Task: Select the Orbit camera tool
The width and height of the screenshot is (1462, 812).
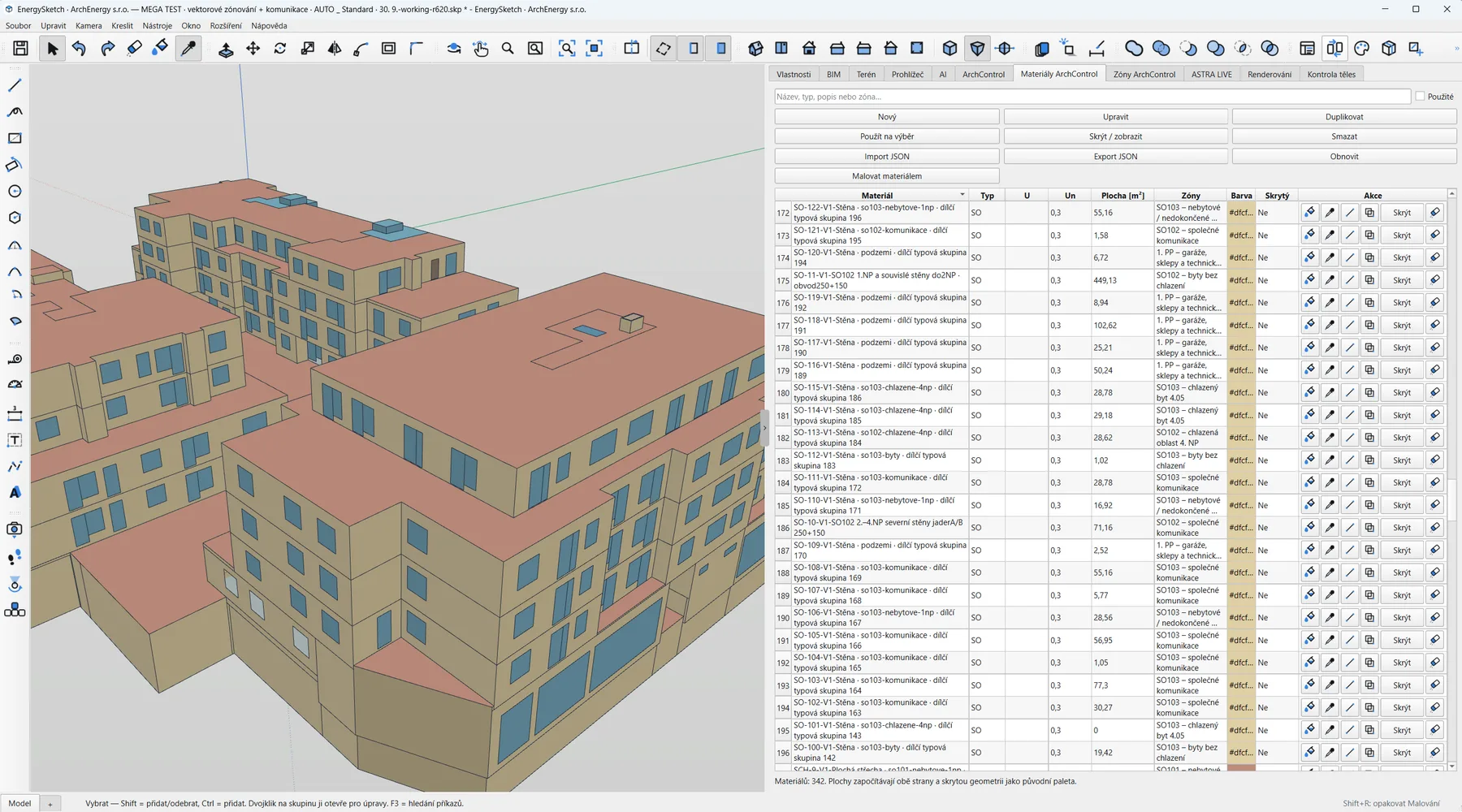Action: pos(454,49)
